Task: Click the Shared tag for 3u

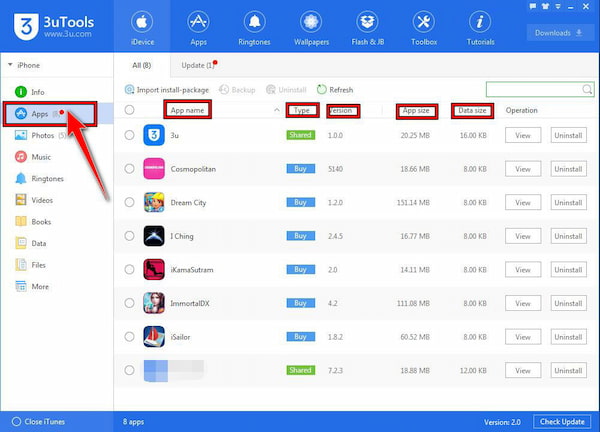Action: tap(301, 135)
